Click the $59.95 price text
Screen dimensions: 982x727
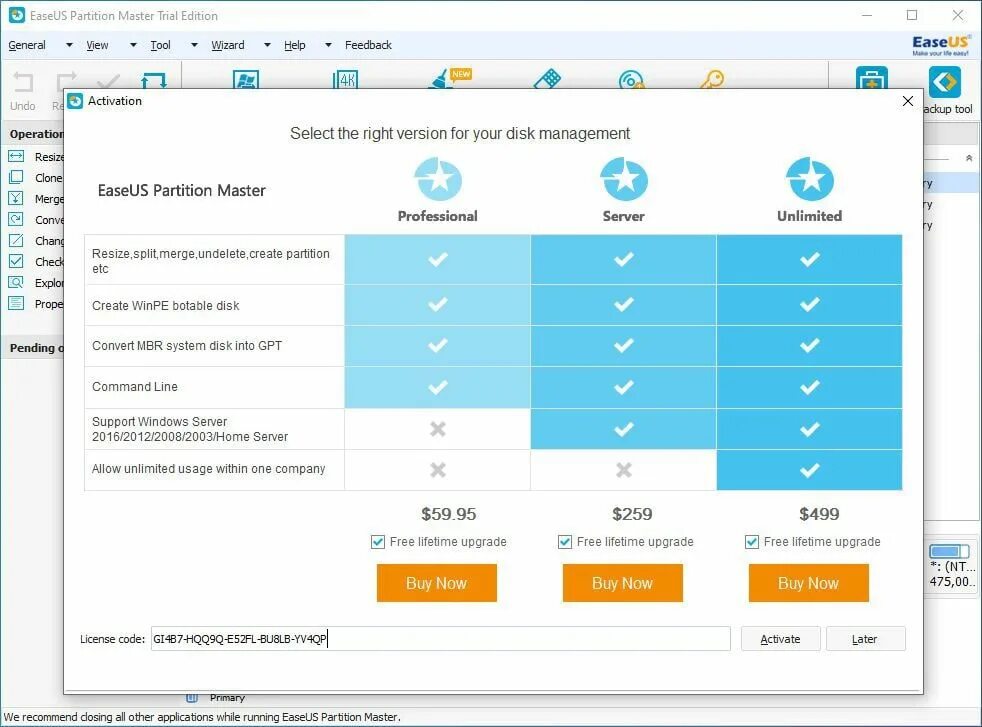(448, 514)
